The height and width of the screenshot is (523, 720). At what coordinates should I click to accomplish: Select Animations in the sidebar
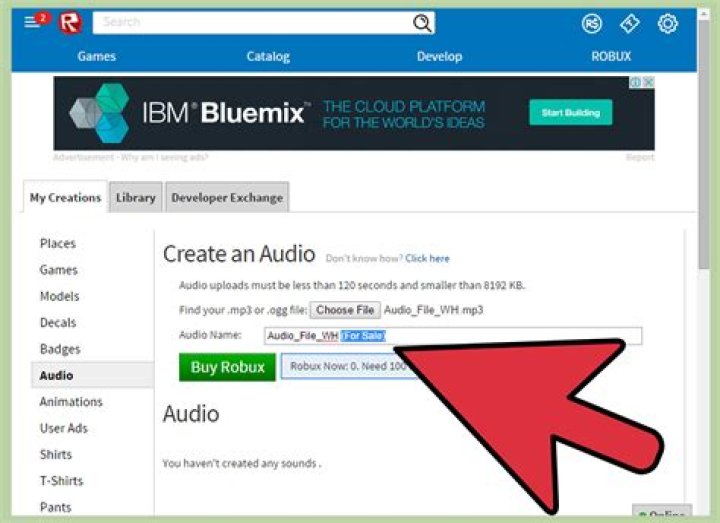click(x=71, y=402)
